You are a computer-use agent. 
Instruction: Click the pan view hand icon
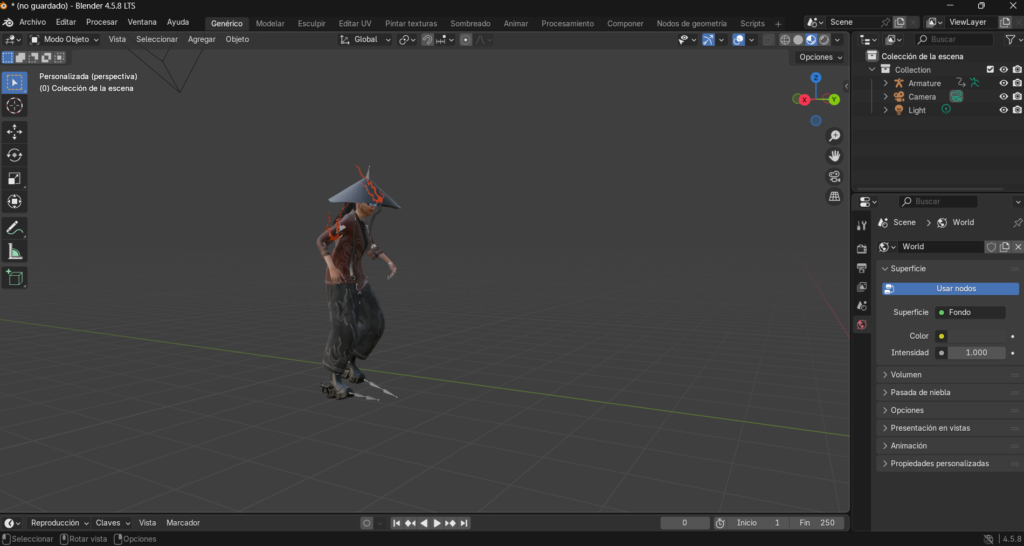[x=834, y=156]
